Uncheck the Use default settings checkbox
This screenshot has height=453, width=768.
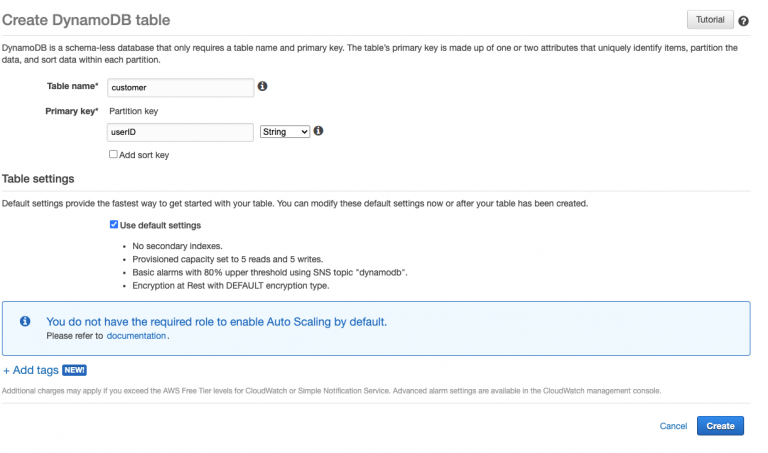(113, 225)
